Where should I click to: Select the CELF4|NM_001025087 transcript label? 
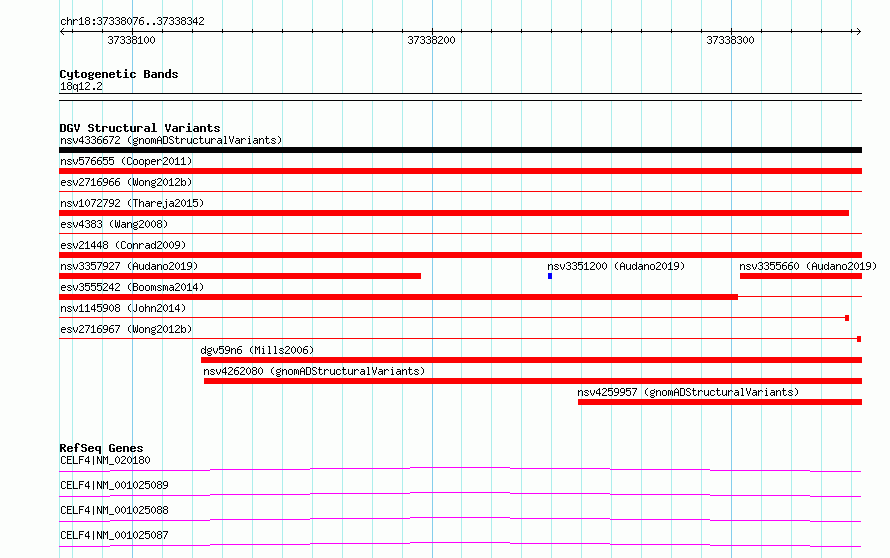(114, 535)
